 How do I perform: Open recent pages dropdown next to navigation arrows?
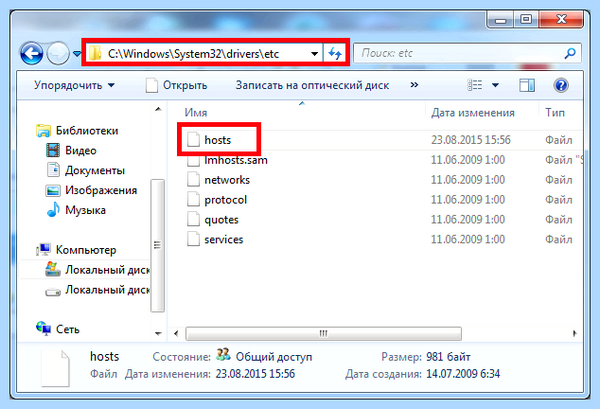click(77, 54)
